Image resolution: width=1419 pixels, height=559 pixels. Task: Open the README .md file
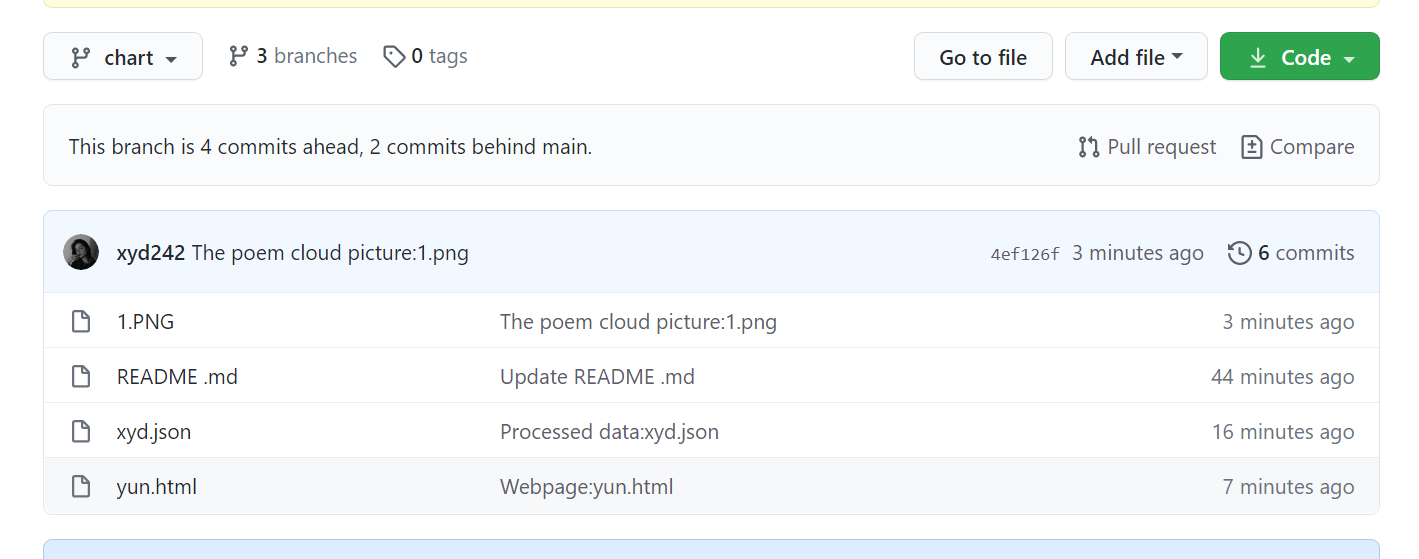pos(177,377)
